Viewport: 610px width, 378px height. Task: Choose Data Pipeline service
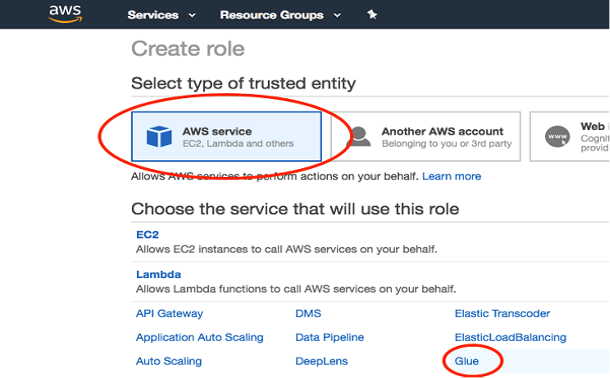coord(330,337)
